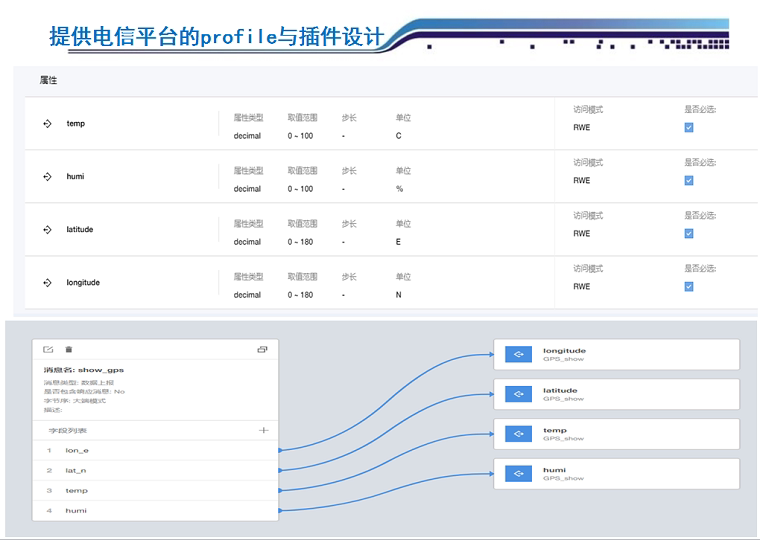Click the RWE access mode of latitude
The height and width of the screenshot is (540, 760).
582,234
